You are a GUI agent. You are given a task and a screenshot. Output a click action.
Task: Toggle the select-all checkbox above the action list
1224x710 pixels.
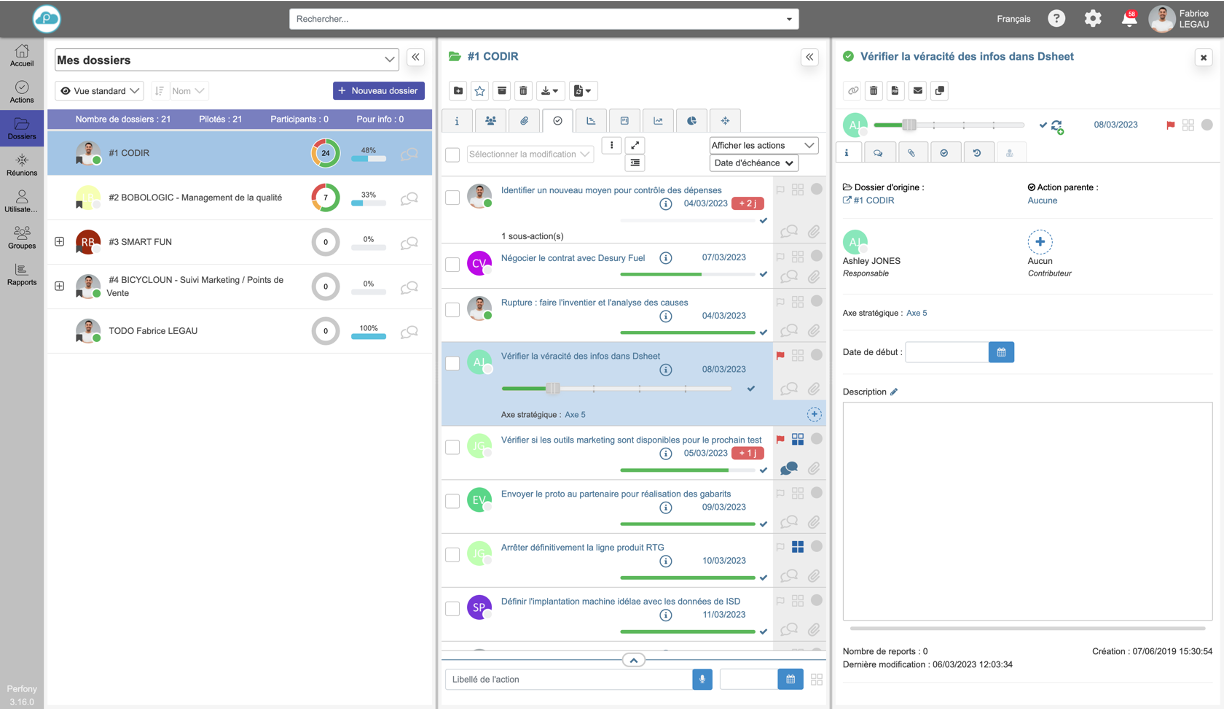pos(452,154)
